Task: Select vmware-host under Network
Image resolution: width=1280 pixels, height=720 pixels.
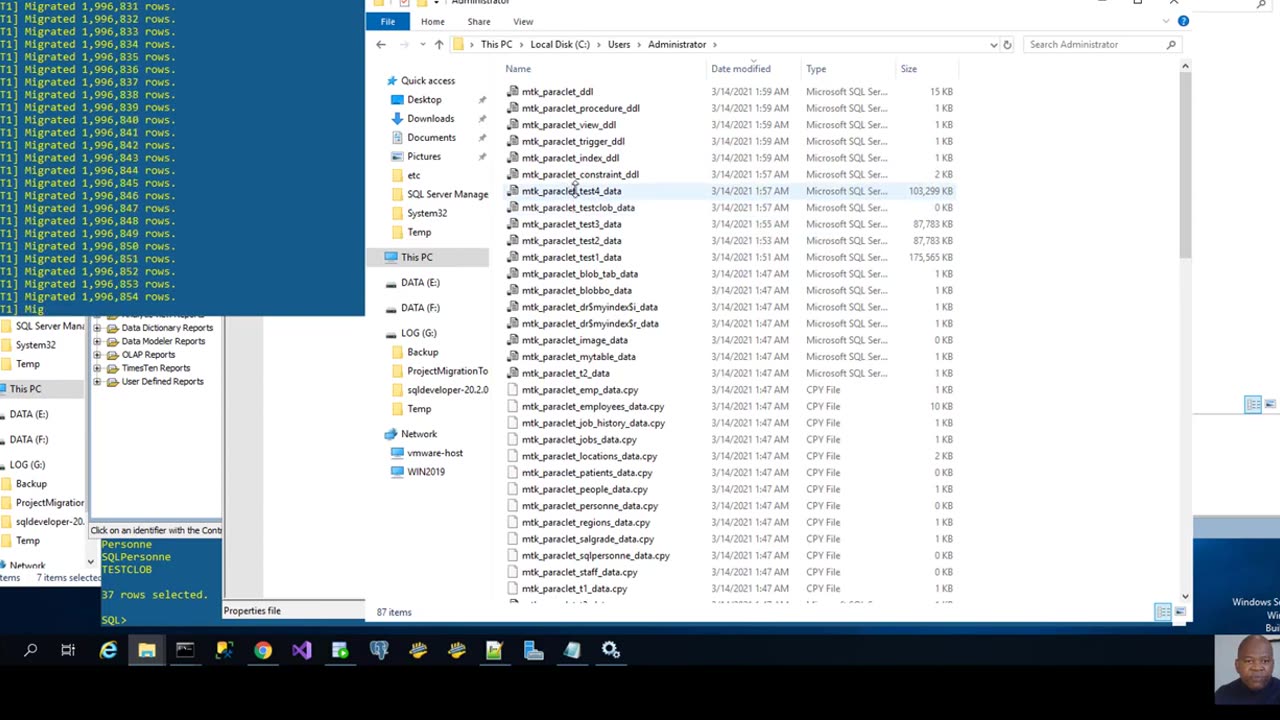Action: tap(434, 453)
